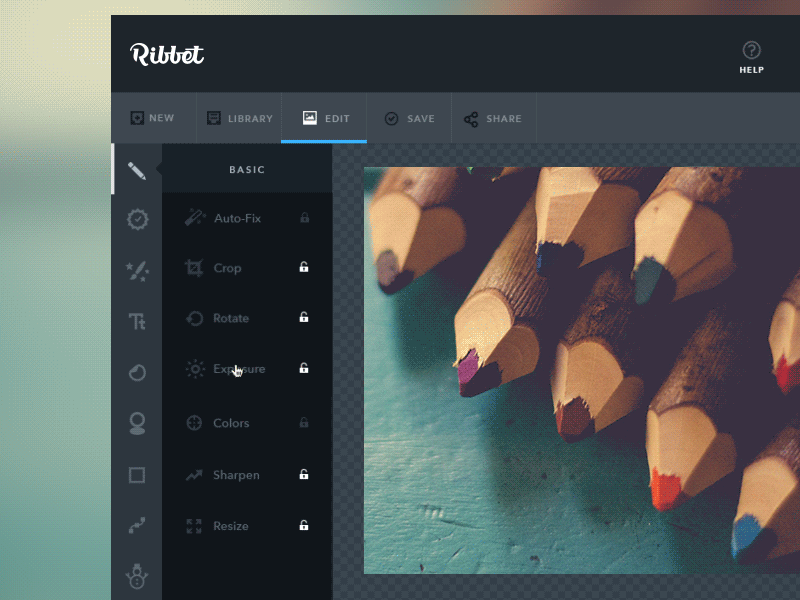Unlock the Exposure padlock toggle
The width and height of the screenshot is (800, 600).
pyautogui.click(x=303, y=369)
